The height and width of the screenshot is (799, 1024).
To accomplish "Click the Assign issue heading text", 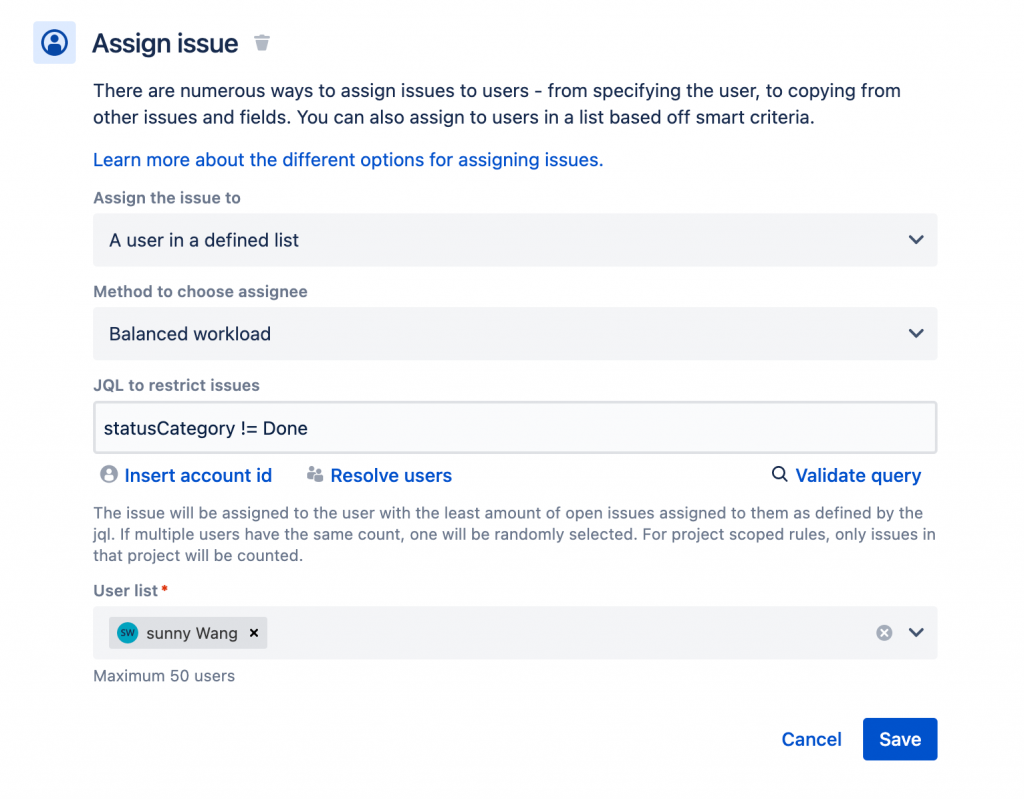I will (165, 44).
